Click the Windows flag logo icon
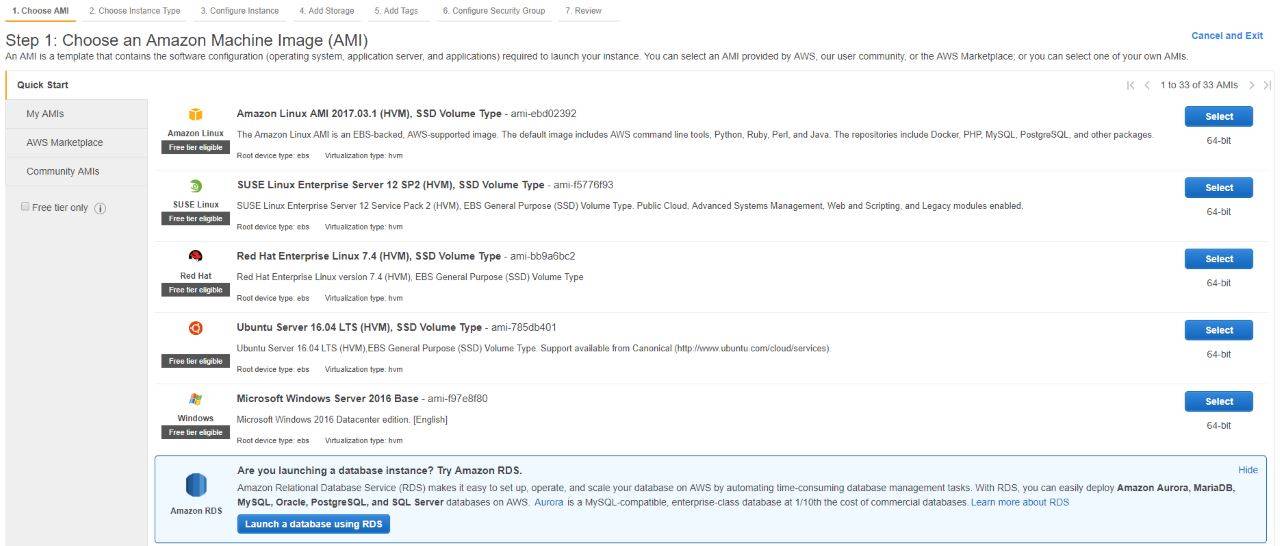Viewport: 1280px width, 546px height. 196,399
